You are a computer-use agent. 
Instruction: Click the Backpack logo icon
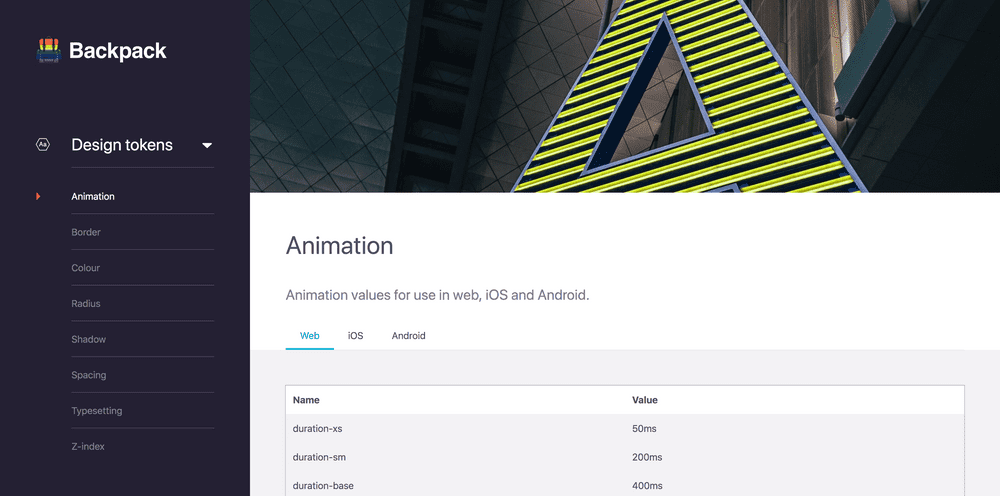pos(48,51)
